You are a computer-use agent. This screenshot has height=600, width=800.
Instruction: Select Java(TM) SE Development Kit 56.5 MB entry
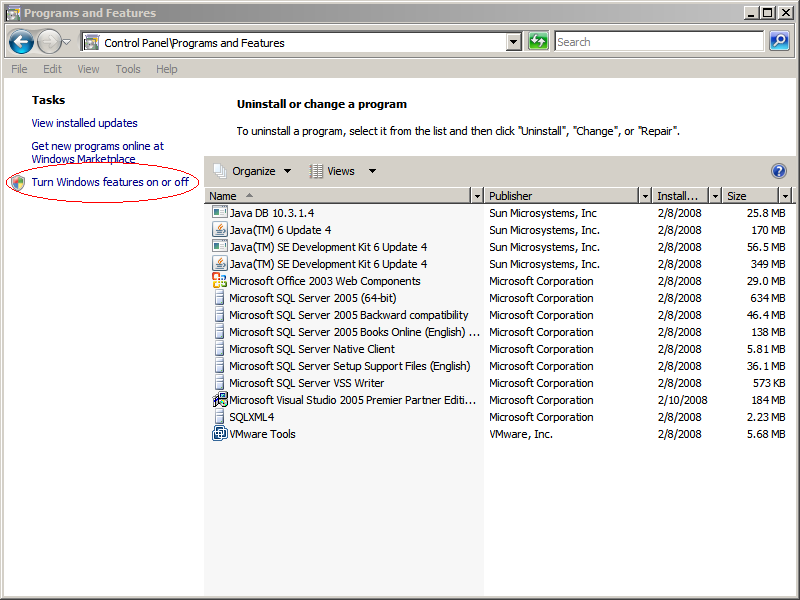point(328,247)
